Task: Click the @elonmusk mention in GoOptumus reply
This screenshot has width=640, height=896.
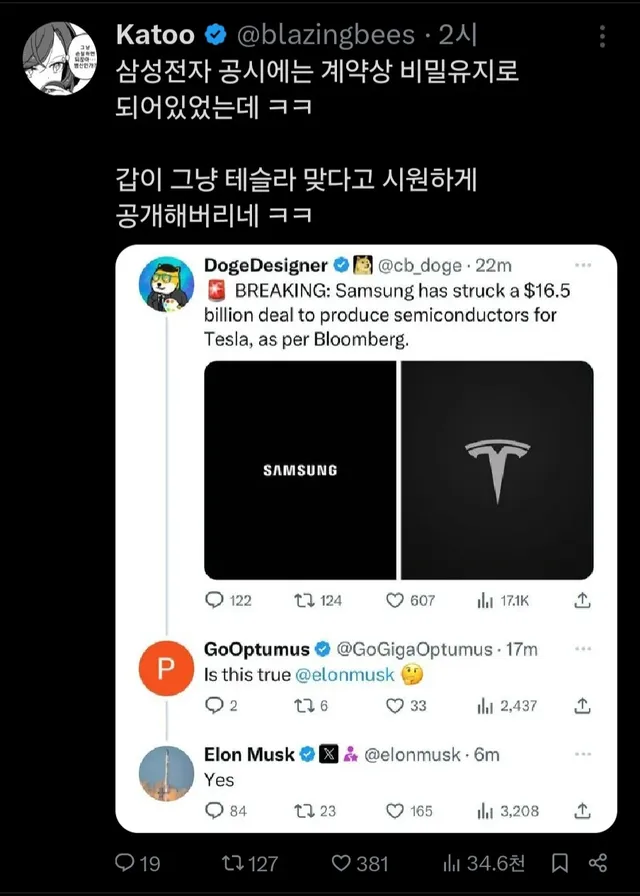Action: [345, 675]
